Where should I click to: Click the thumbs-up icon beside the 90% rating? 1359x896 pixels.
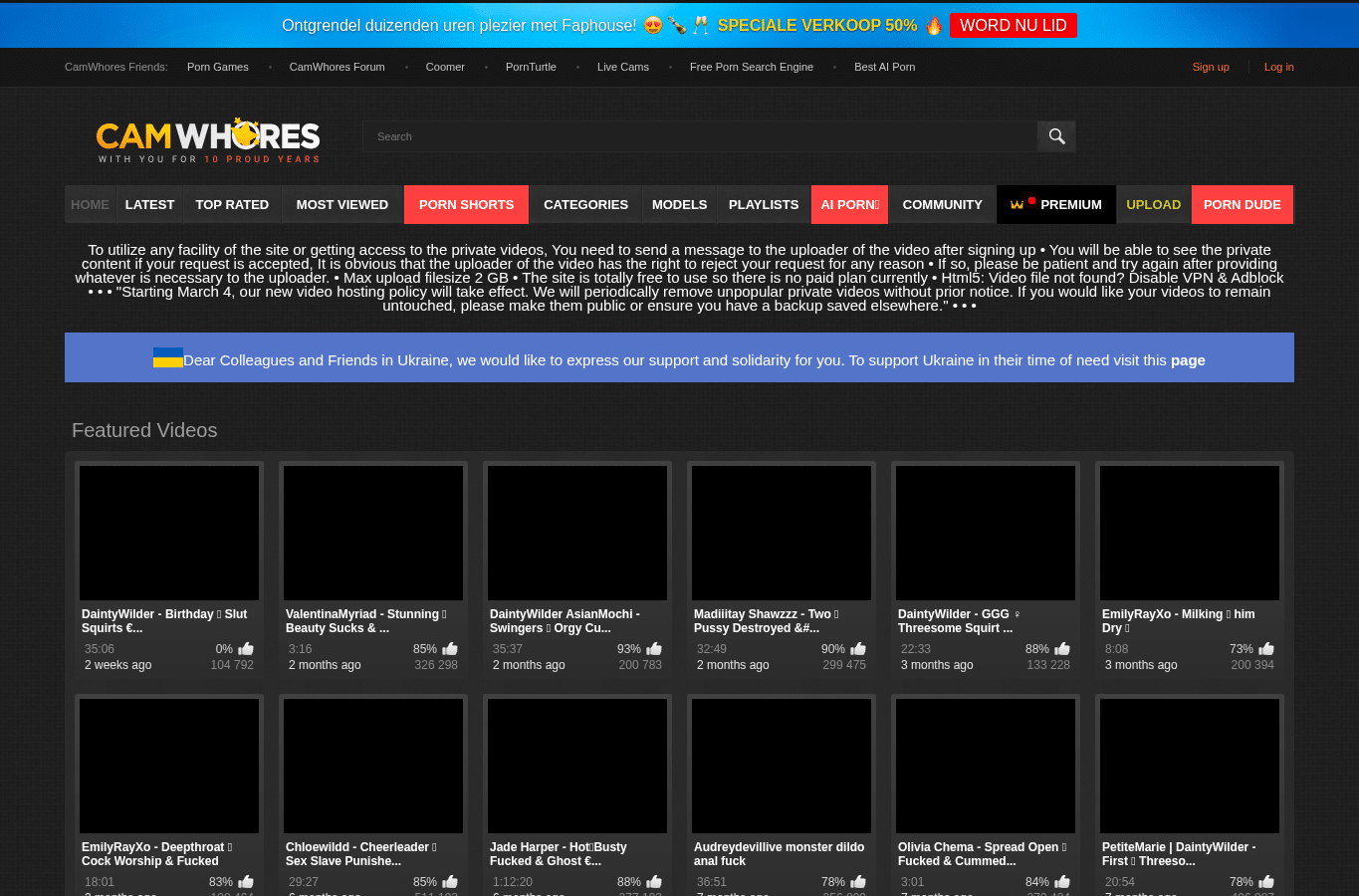(858, 649)
